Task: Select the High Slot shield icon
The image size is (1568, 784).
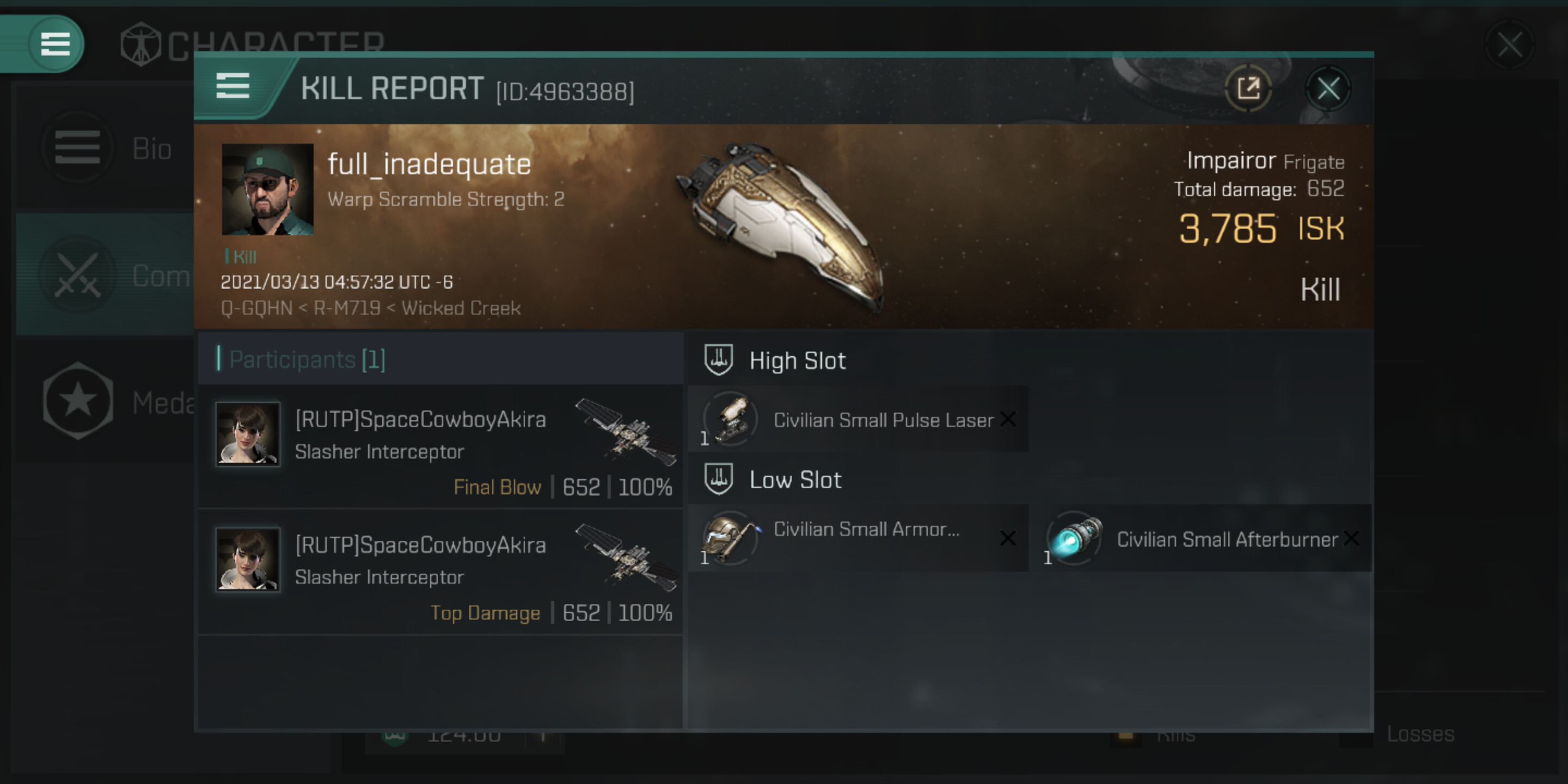Action: click(718, 360)
